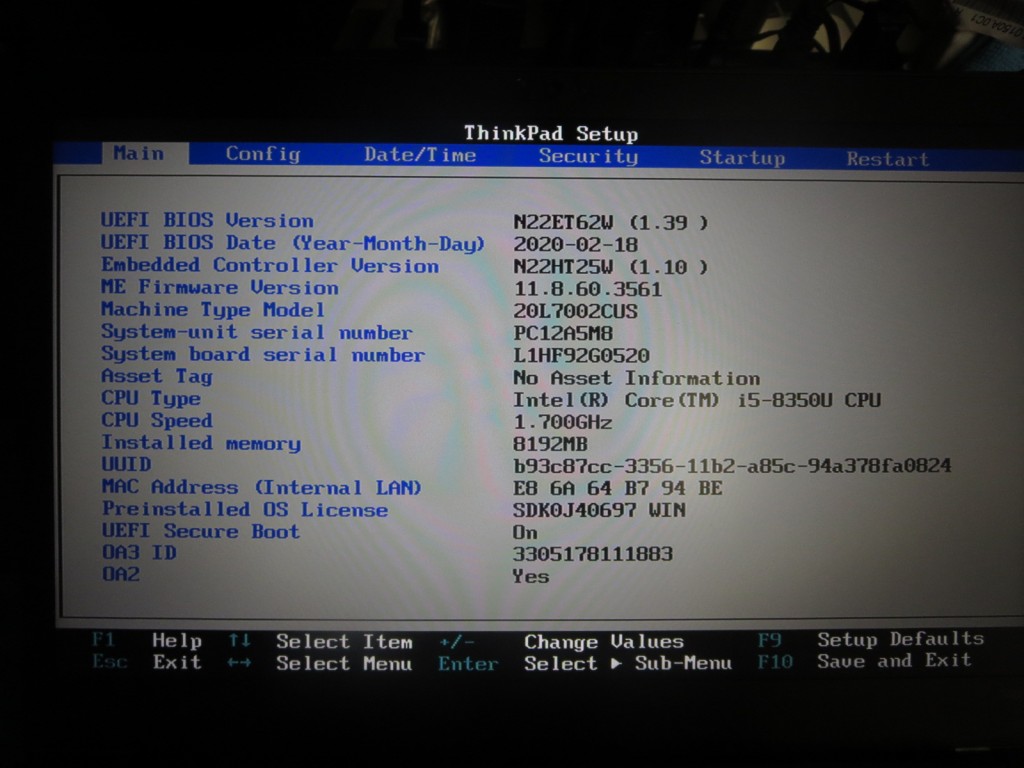Select the BIOS date 2020-02-18
This screenshot has width=1024, height=768.
click(x=575, y=245)
